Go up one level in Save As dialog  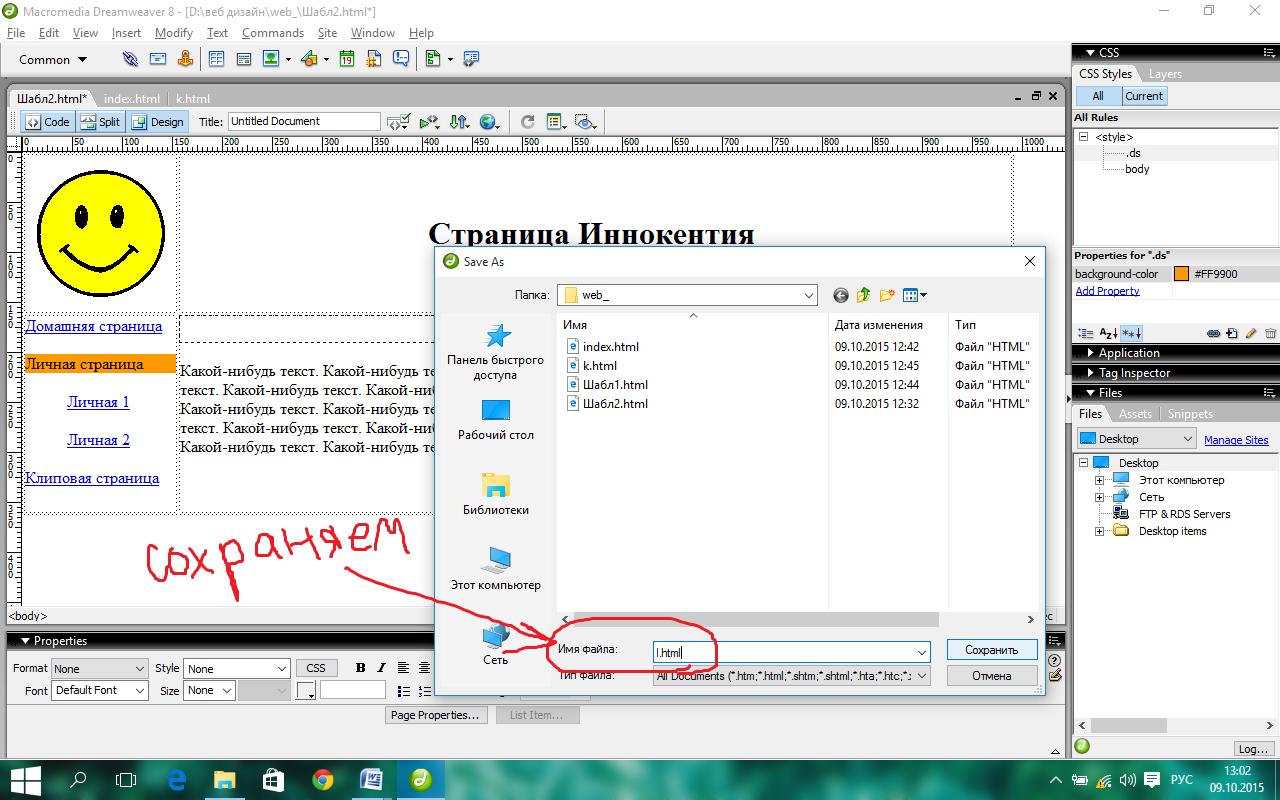click(863, 295)
